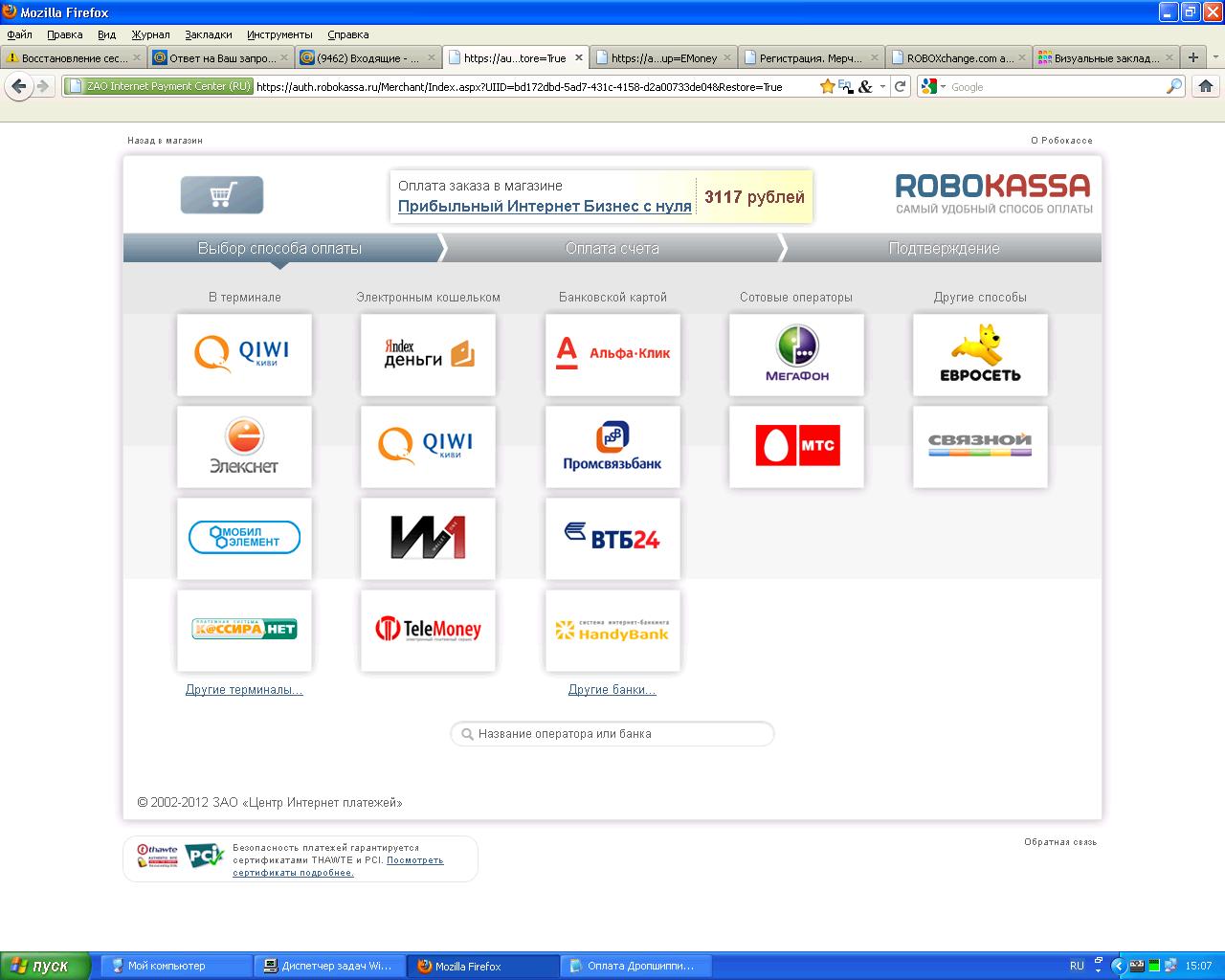Viewport: 1225px width, 980px height.
Task: Click Назад в магазин link
Action: point(165,141)
